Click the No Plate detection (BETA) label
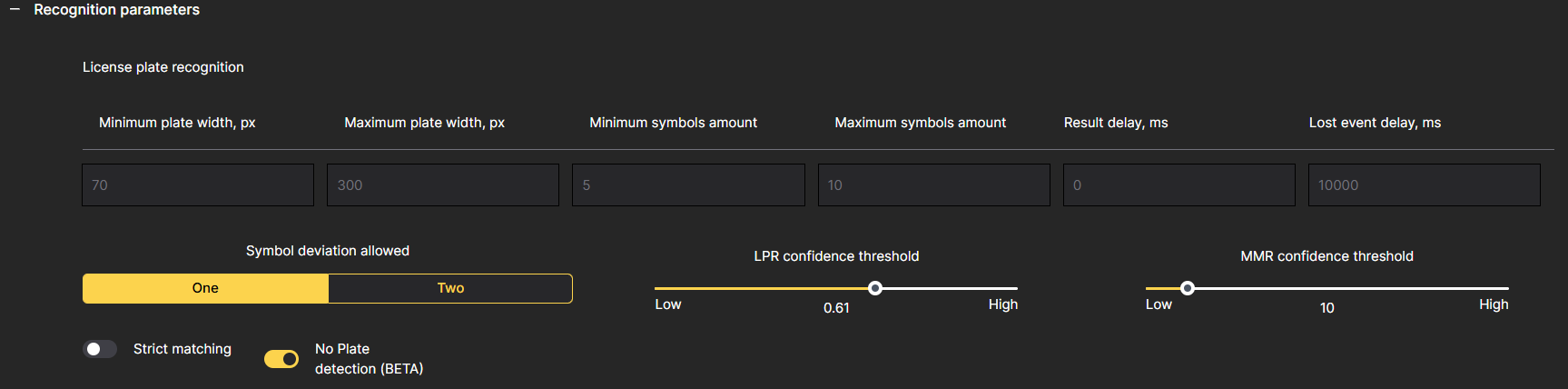This screenshot has width=1568, height=389. (369, 359)
